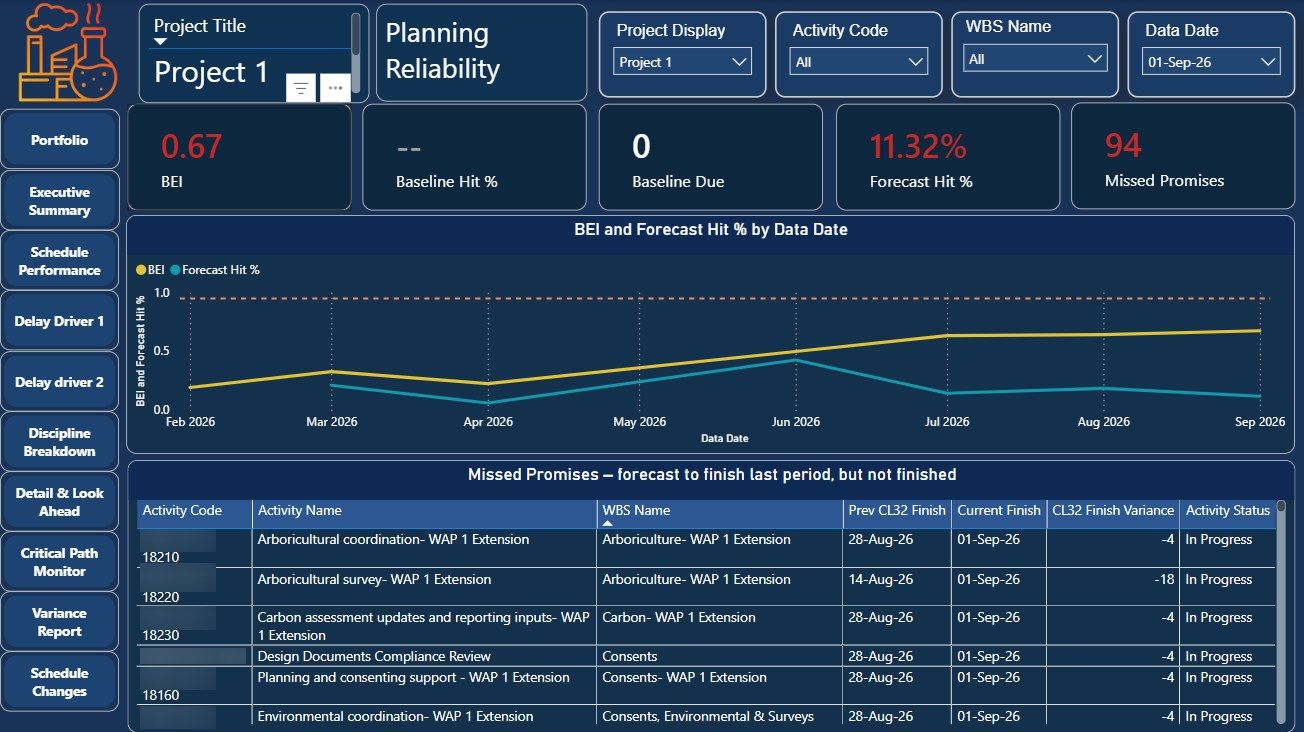Open the WBS Name dropdown

pos(1035,59)
